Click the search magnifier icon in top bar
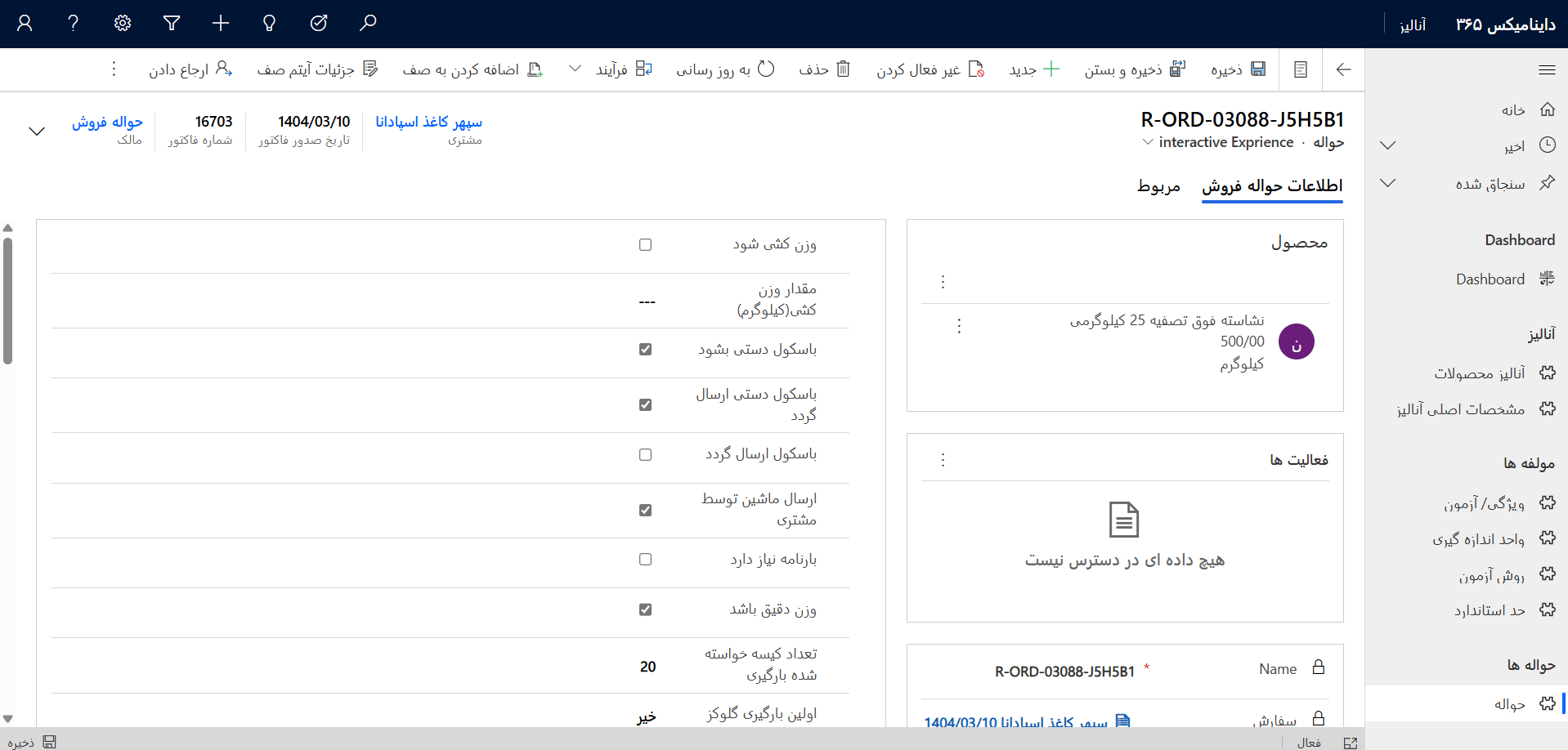Viewport: 1568px width, 750px height. (368, 23)
